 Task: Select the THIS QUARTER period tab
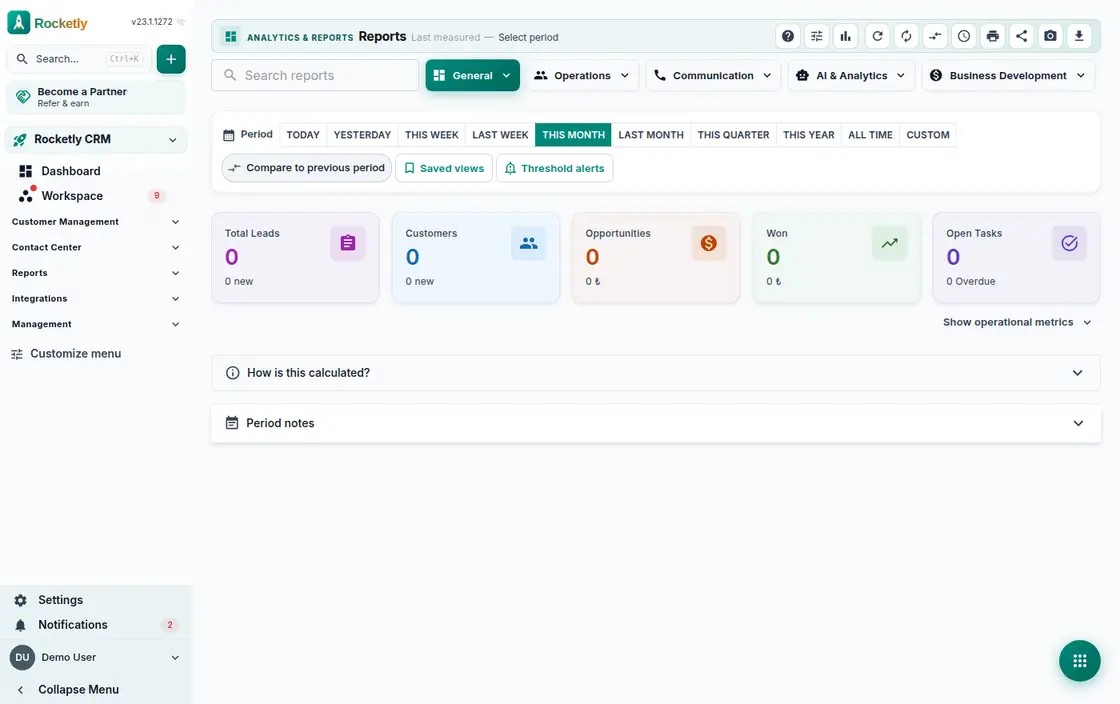click(x=733, y=135)
